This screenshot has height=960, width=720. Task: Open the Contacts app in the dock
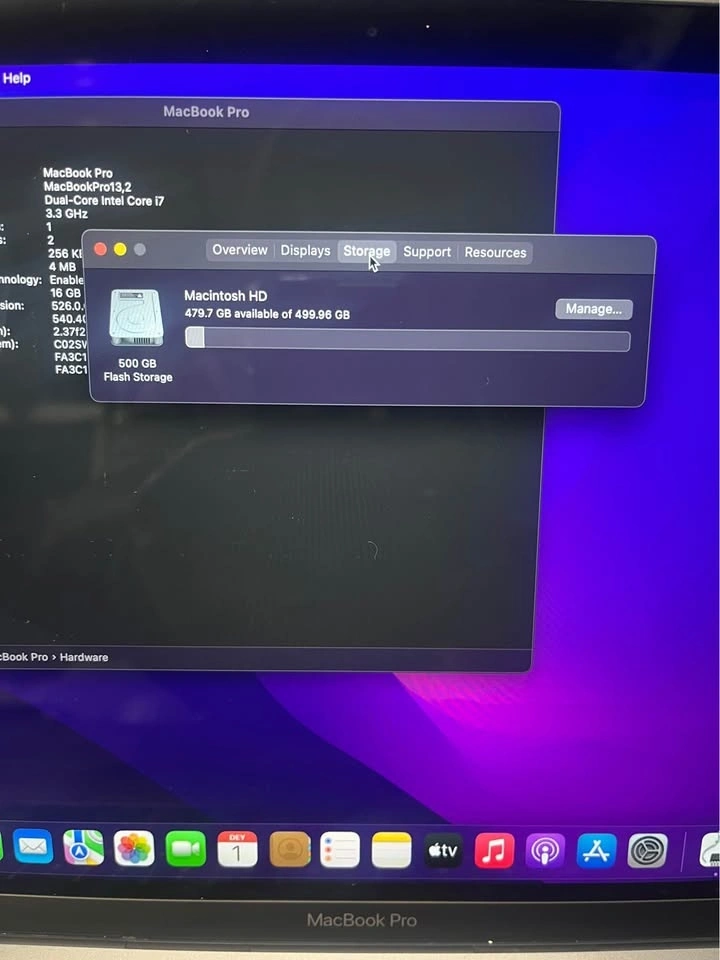click(289, 850)
